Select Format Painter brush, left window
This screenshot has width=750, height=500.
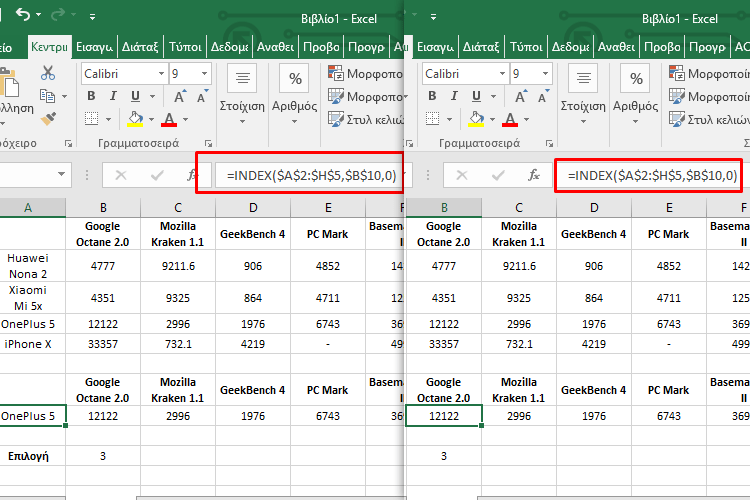pos(48,118)
